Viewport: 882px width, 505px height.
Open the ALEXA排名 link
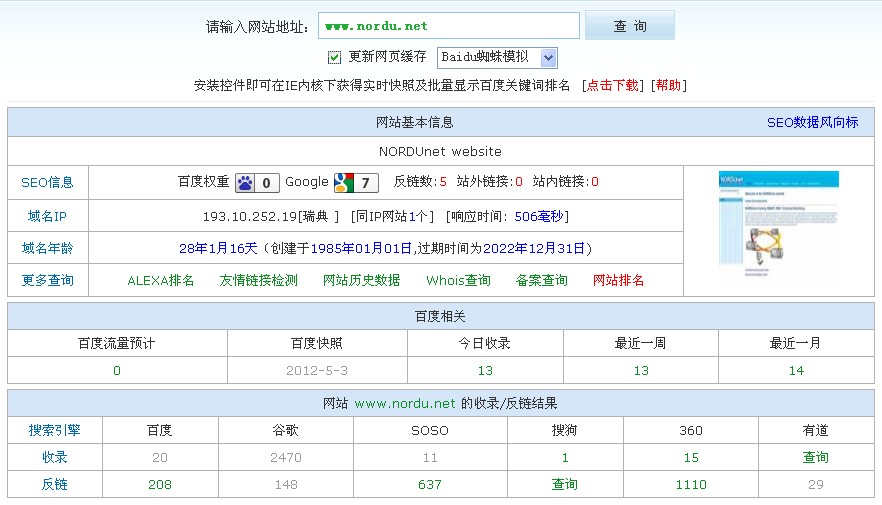coord(161,281)
